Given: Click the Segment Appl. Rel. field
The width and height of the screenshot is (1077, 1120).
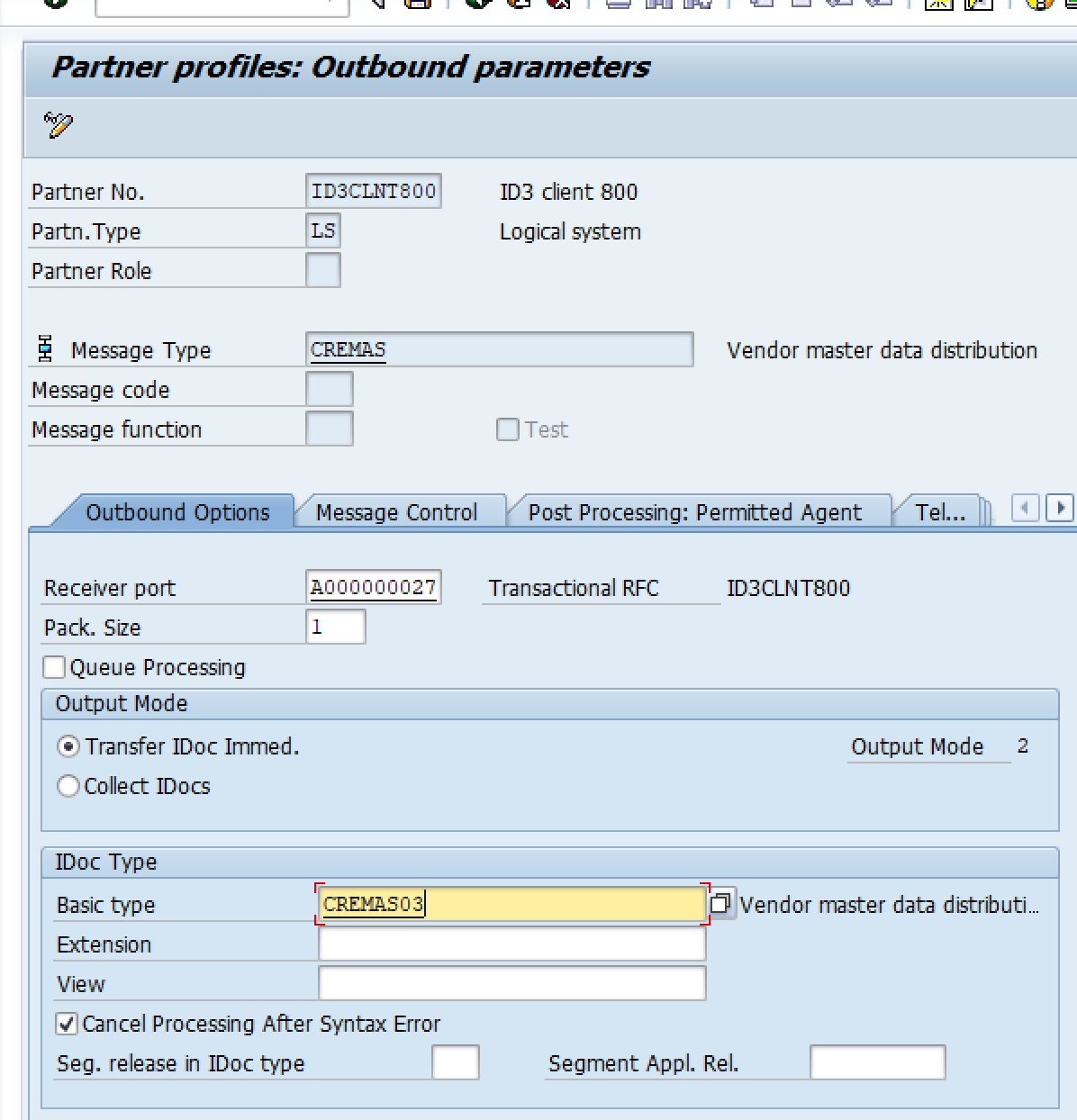Looking at the screenshot, I should (x=877, y=1063).
